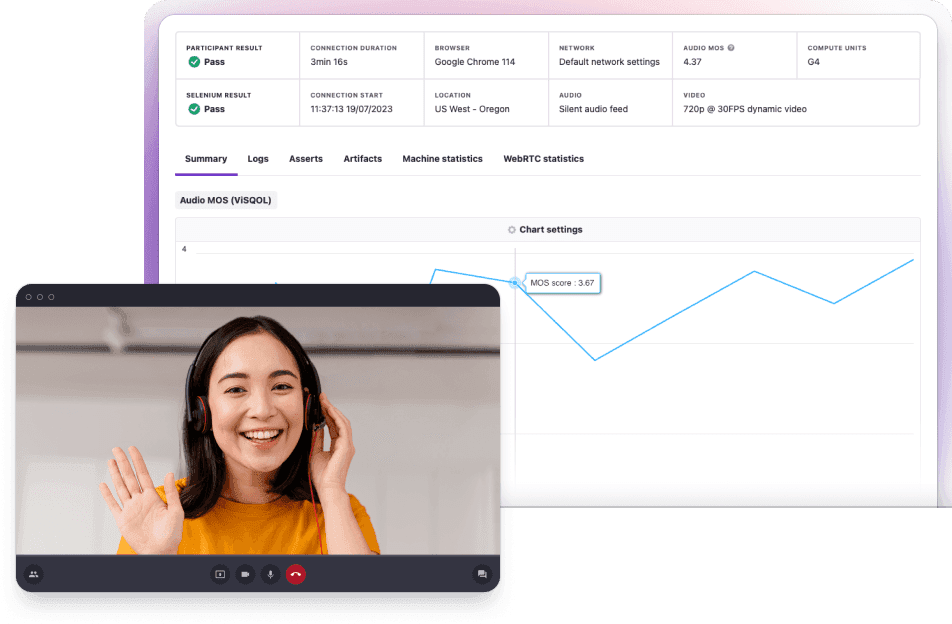The height and width of the screenshot is (624, 952).
Task: Open the chat panel icon
Action: click(x=482, y=574)
